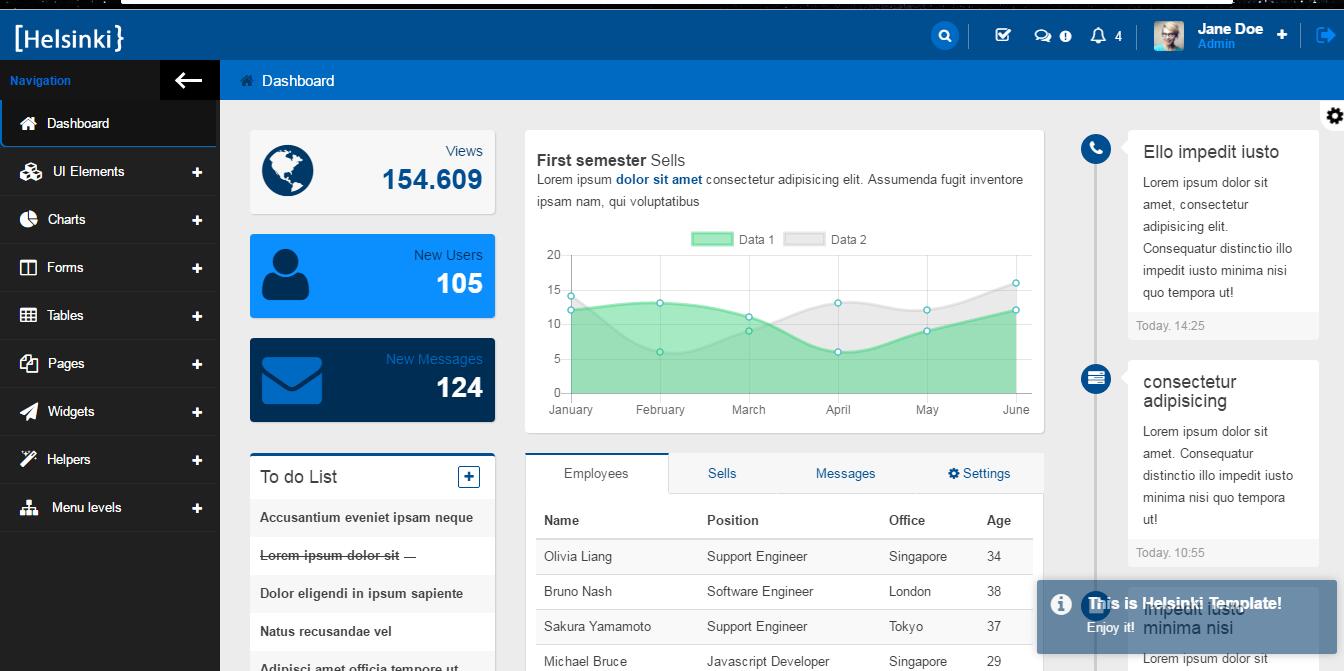Screen dimensions: 1344x671
Task: Click the envelope icon in New Messages card
Action: tap(292, 380)
